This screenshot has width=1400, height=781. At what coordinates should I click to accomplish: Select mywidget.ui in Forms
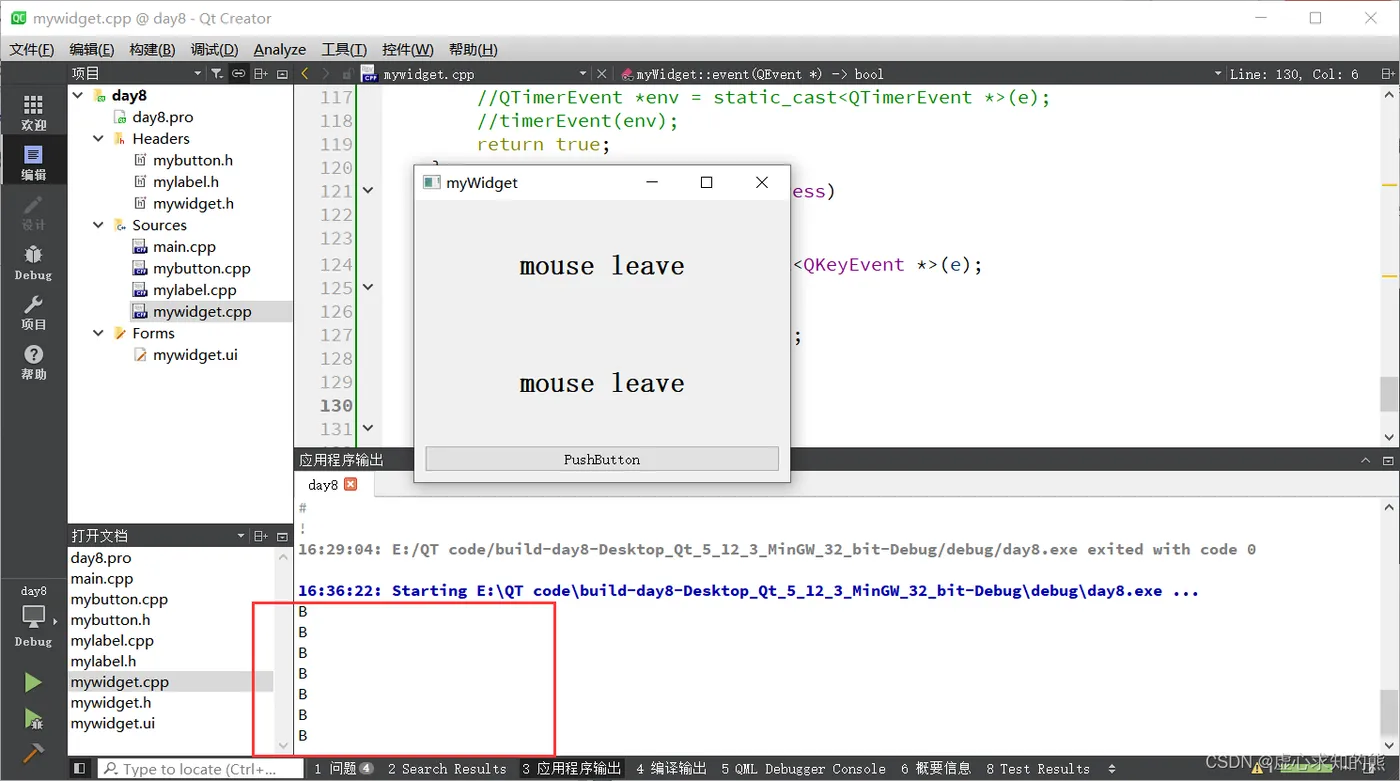[x=195, y=355]
